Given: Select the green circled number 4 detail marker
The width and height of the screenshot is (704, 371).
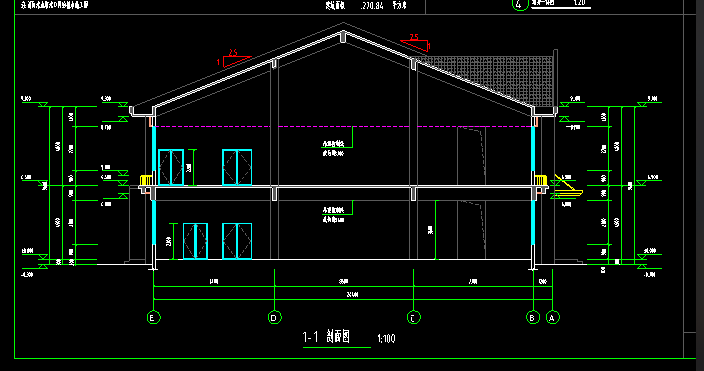Looking at the screenshot, I should click(519, 4).
